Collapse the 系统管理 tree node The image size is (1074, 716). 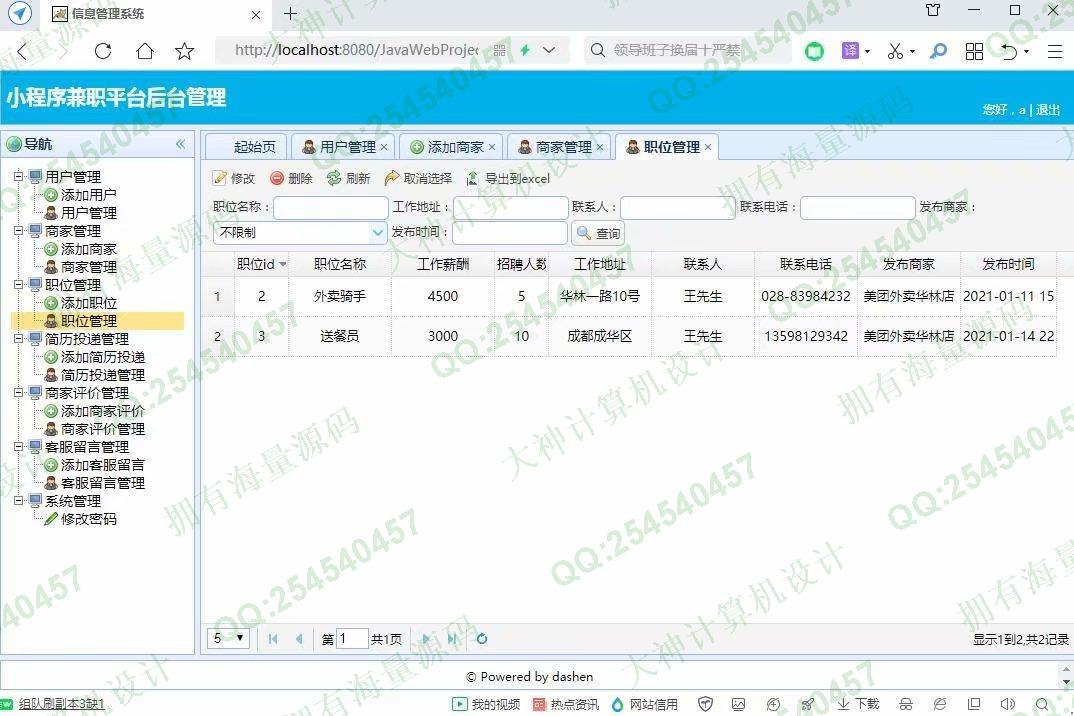click(18, 500)
